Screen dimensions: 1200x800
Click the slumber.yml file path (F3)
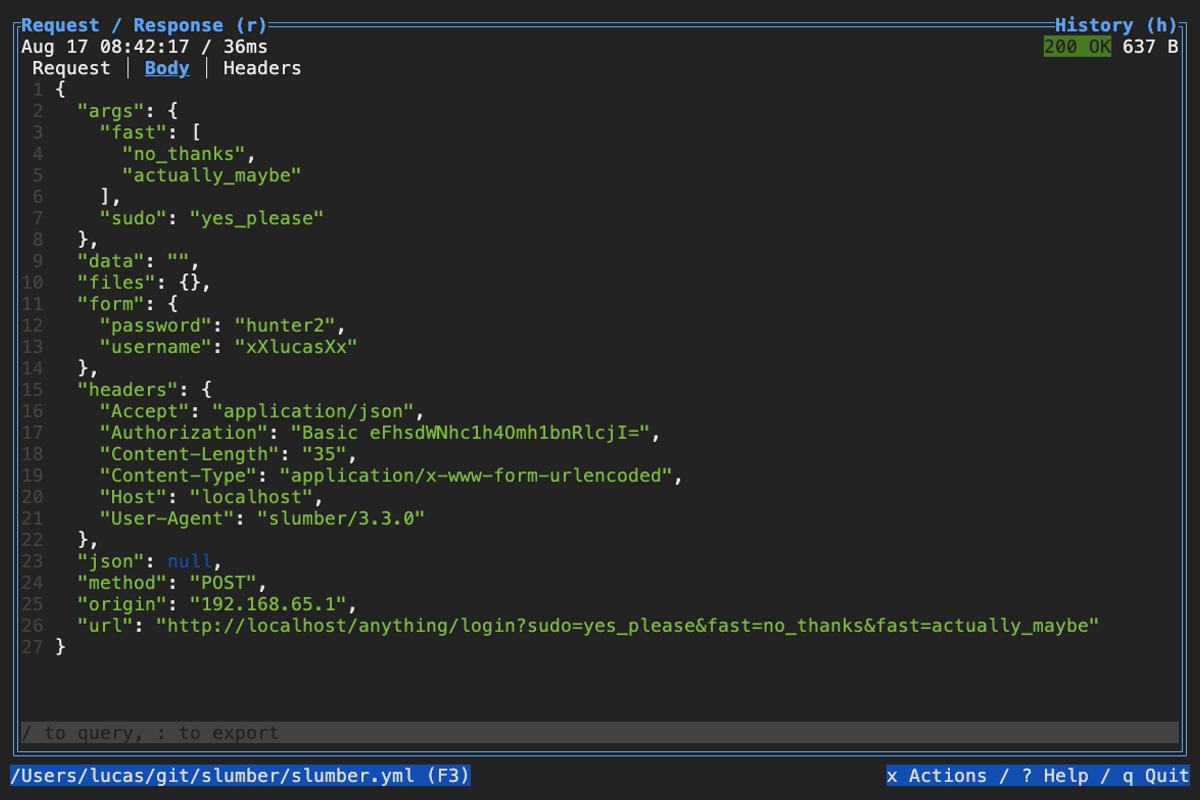[240, 776]
